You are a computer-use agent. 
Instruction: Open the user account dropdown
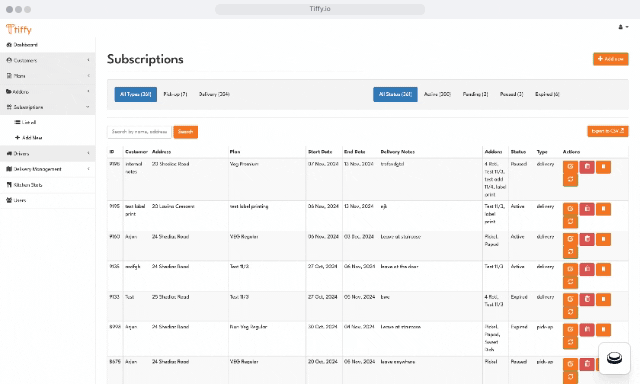[x=623, y=27]
